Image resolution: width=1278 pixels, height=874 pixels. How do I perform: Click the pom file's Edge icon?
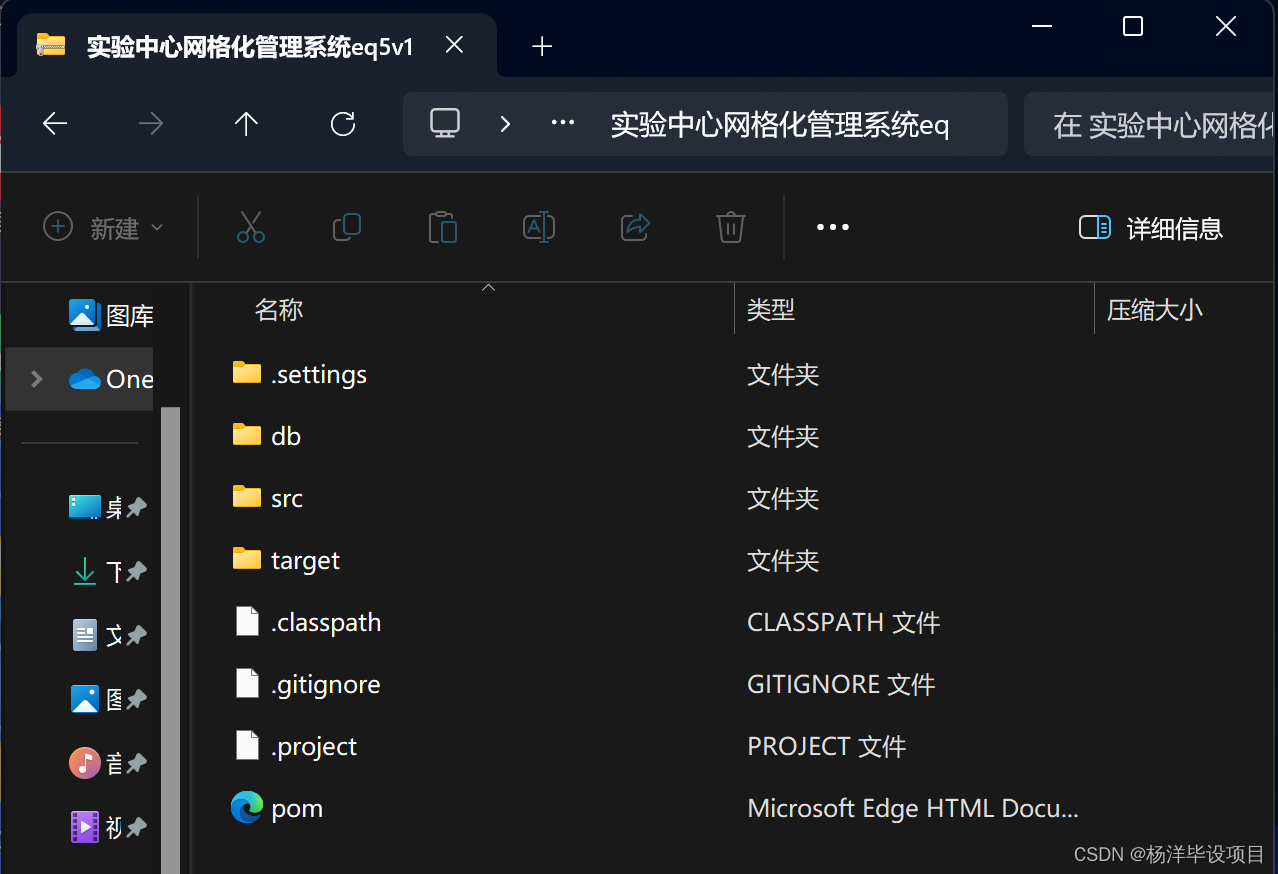[x=247, y=807]
